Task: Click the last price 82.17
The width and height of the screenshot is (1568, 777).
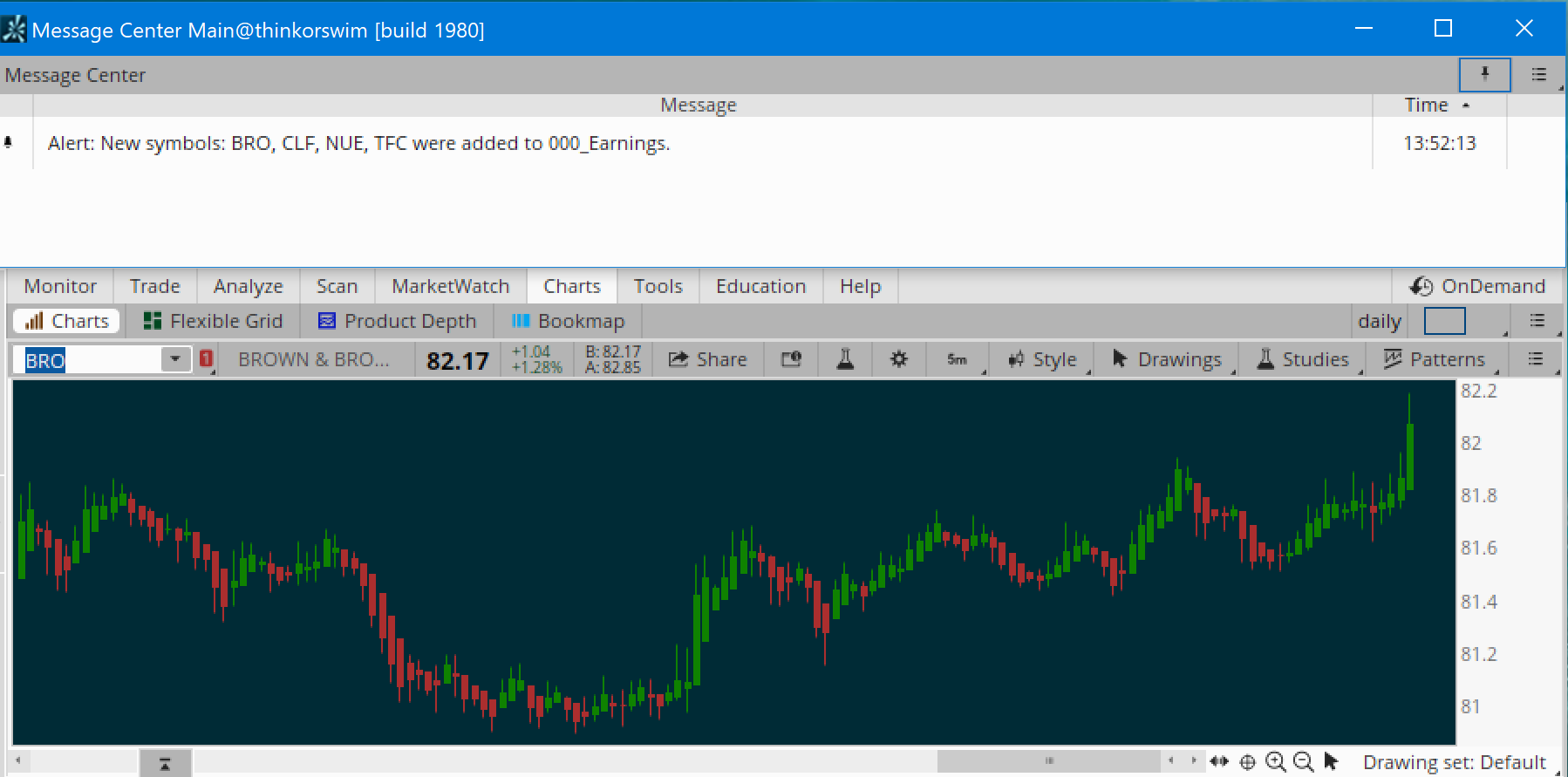Action: tap(458, 360)
